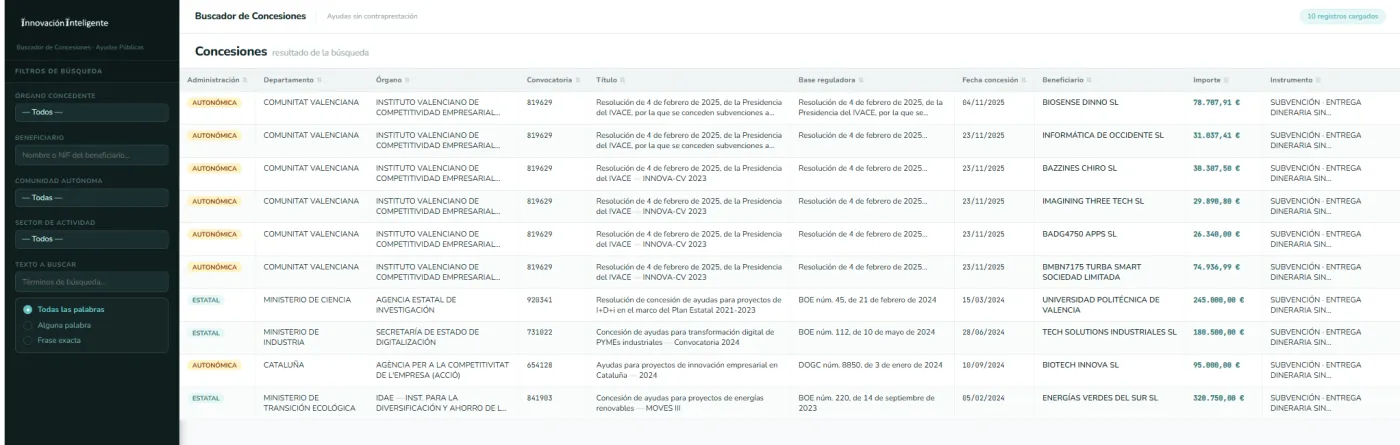The width and height of the screenshot is (1400, 445).
Task: Sort by Base reguladora column header icon
Action: point(861,80)
